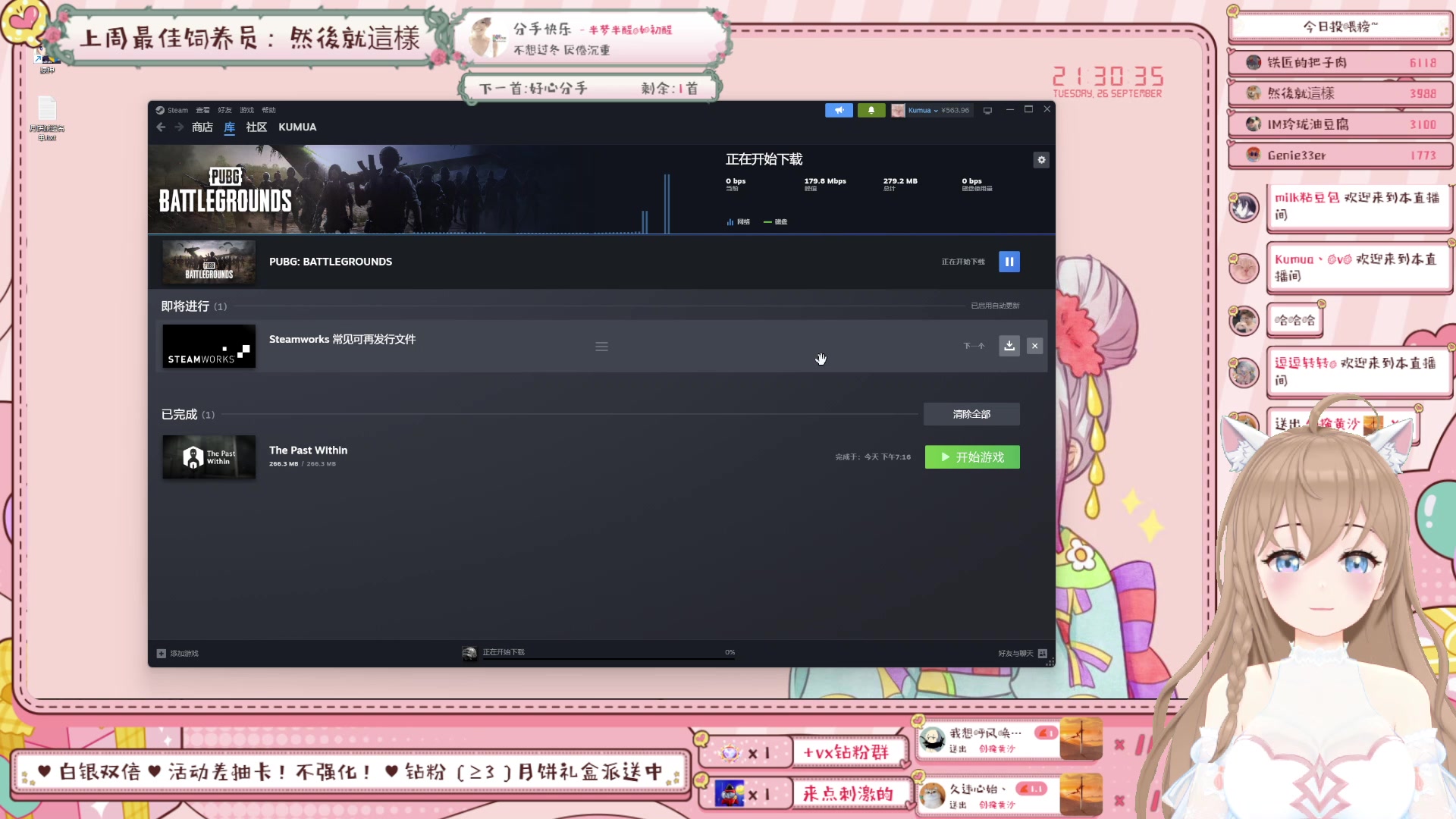
Task: Download Steamworks redistributables now icon
Action: tap(1009, 346)
